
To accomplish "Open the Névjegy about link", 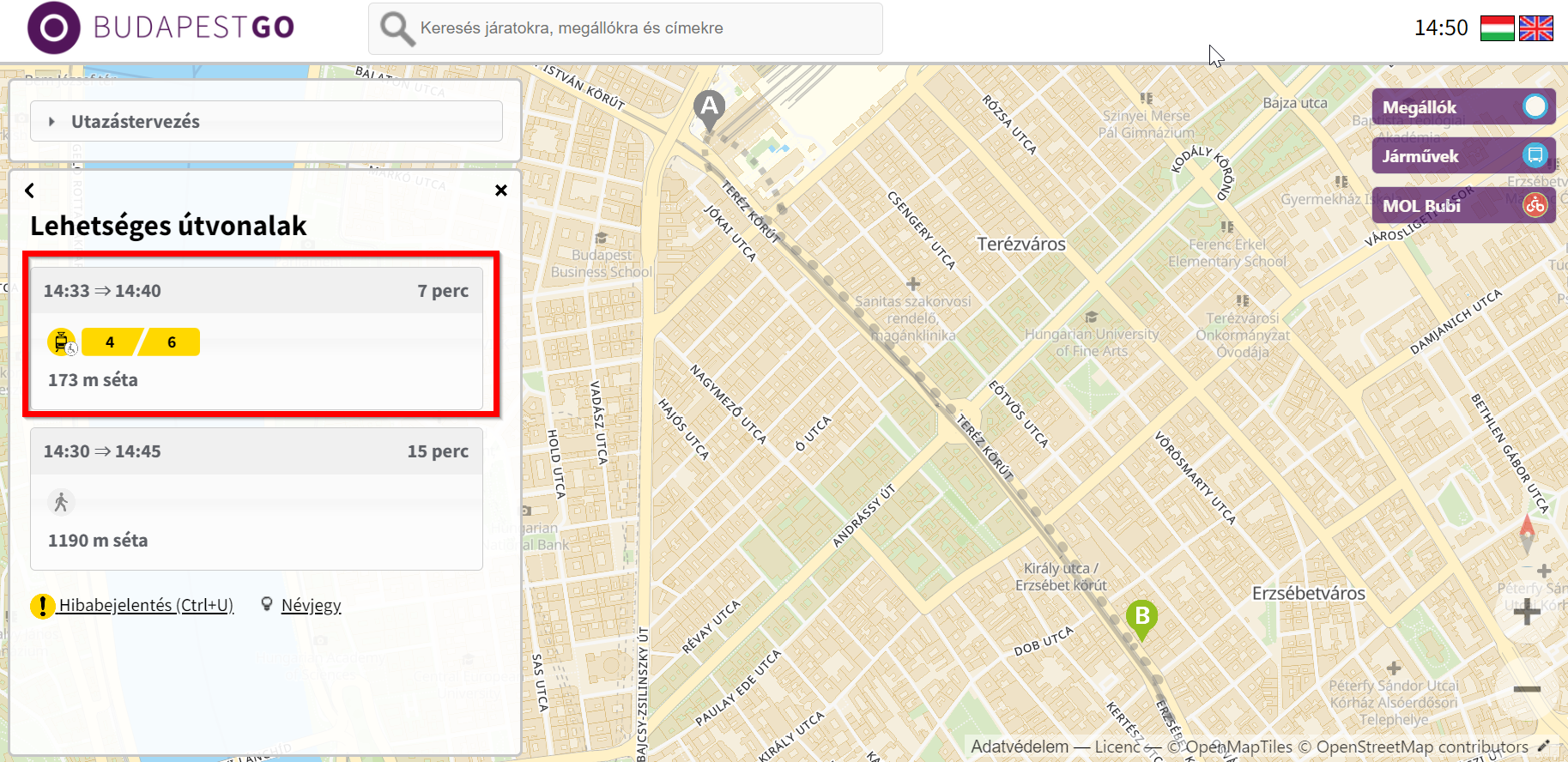I will click(x=311, y=606).
